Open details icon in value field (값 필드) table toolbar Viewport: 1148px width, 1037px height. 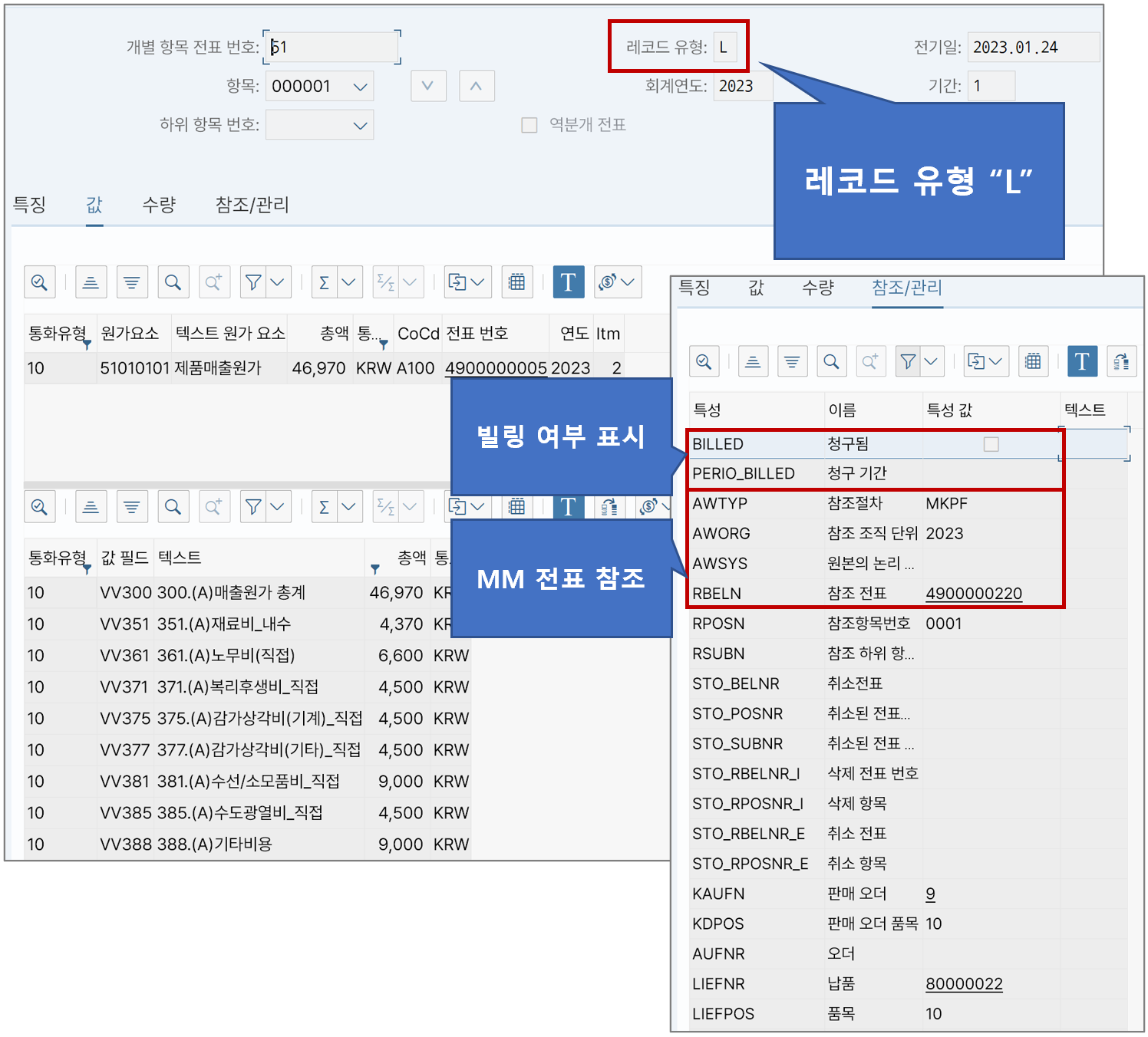(x=39, y=506)
